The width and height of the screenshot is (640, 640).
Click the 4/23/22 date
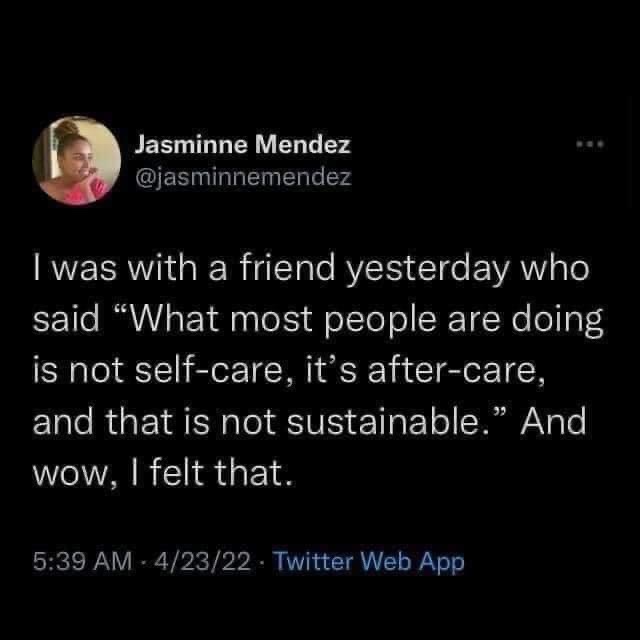tap(208, 562)
